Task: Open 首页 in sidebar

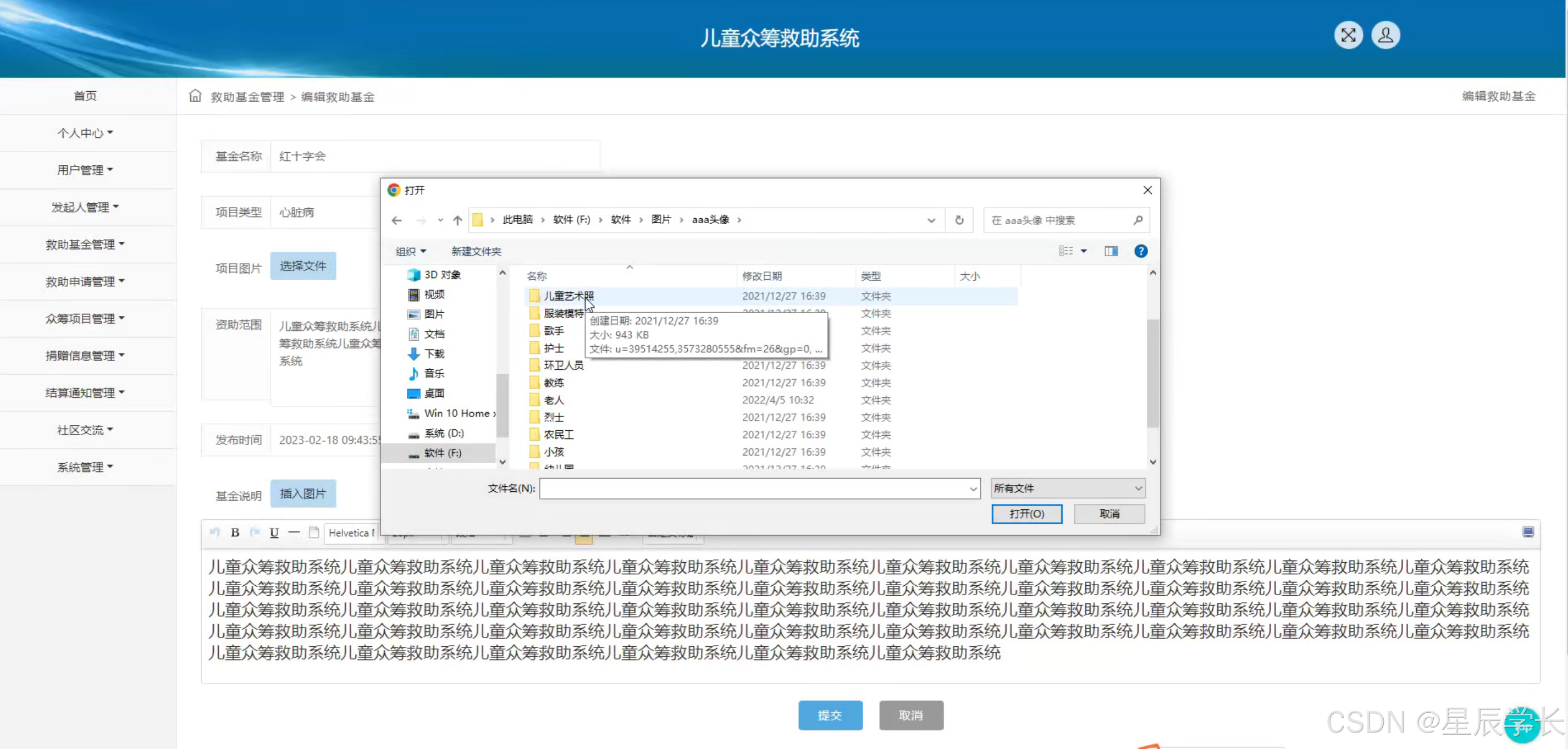Action: pos(85,96)
